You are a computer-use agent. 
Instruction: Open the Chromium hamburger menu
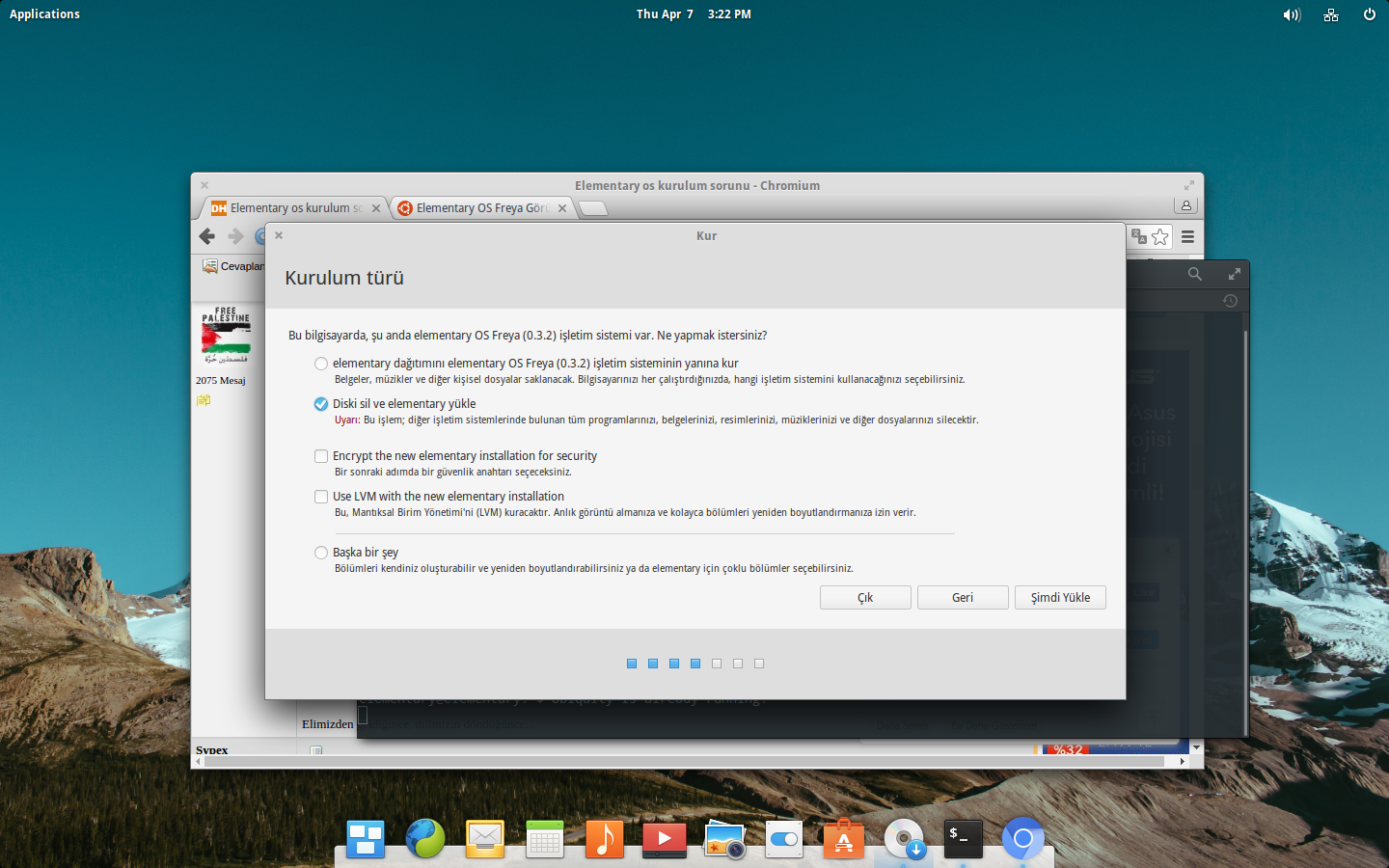(1188, 236)
